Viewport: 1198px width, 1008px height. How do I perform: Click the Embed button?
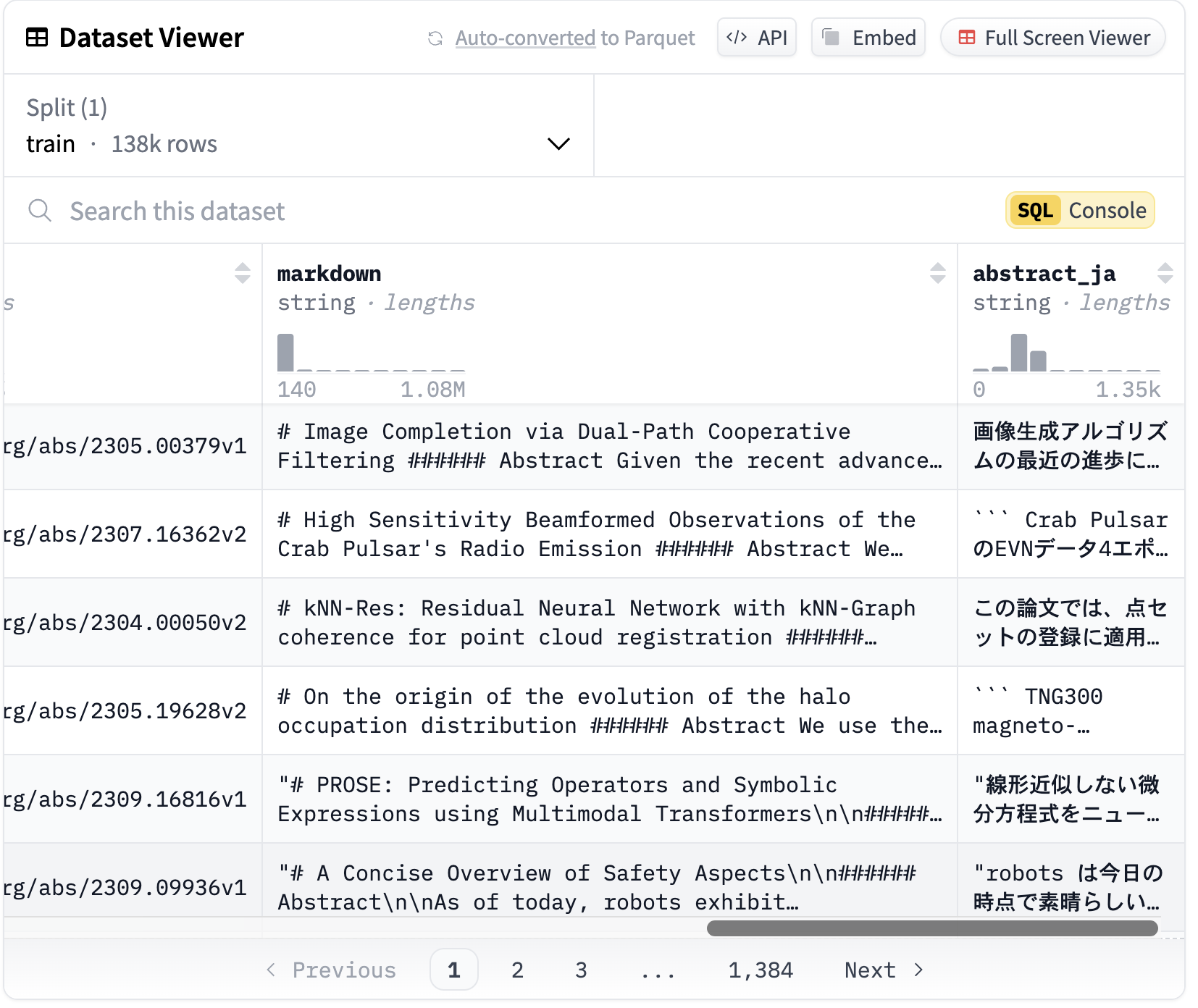point(868,38)
